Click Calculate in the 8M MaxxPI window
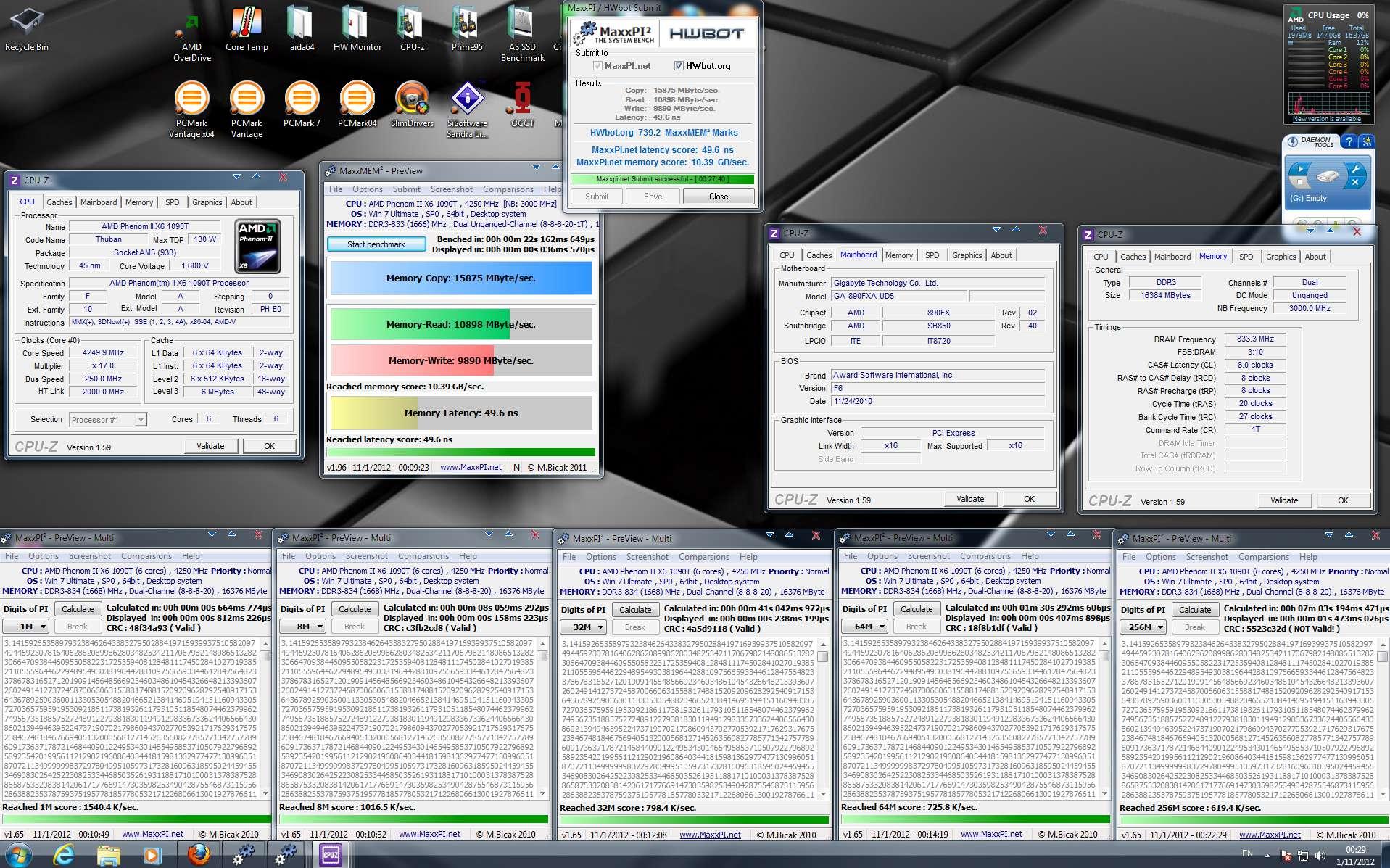The height and width of the screenshot is (868, 1390). (355, 609)
